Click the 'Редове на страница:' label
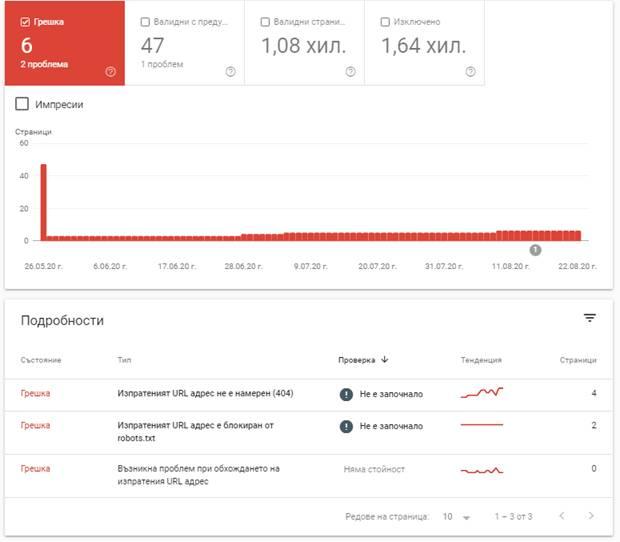Image resolution: width=620 pixels, height=542 pixels. coord(387,517)
